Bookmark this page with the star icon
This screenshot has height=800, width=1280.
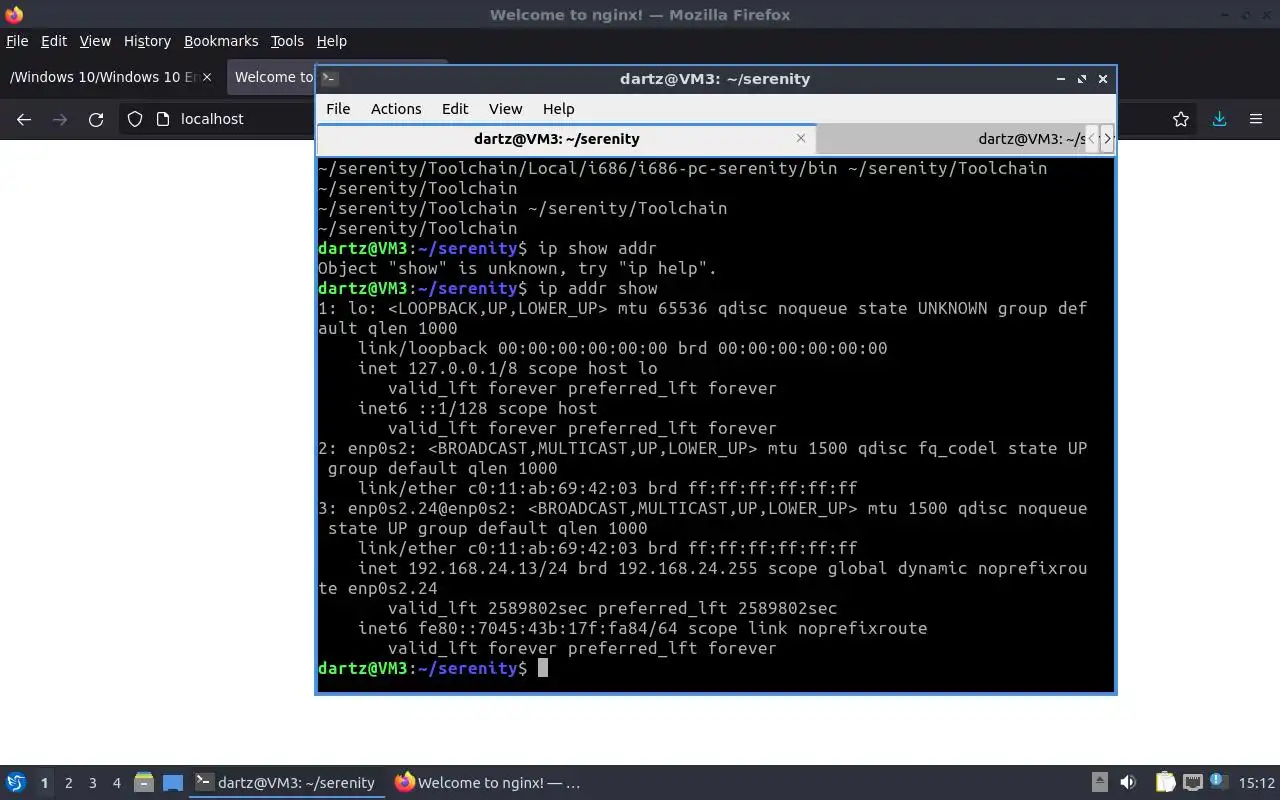[1181, 119]
